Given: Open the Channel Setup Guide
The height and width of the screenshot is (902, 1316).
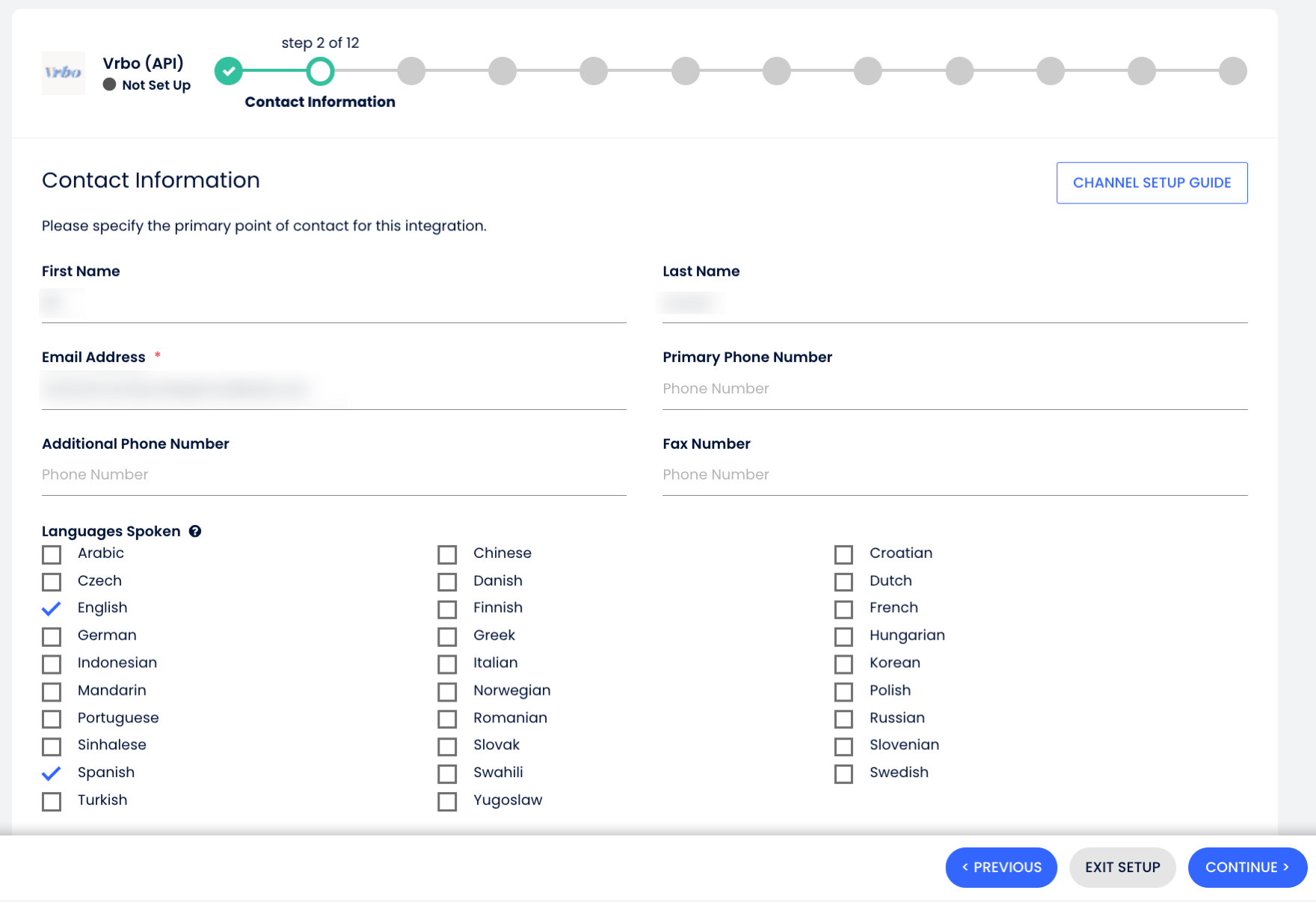Looking at the screenshot, I should point(1151,182).
